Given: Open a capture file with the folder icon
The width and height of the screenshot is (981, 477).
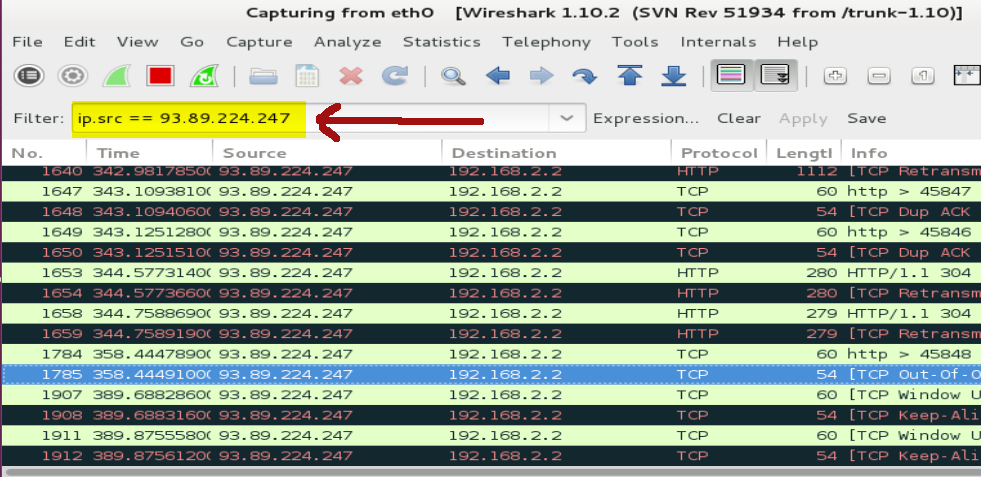Looking at the screenshot, I should (x=263, y=76).
